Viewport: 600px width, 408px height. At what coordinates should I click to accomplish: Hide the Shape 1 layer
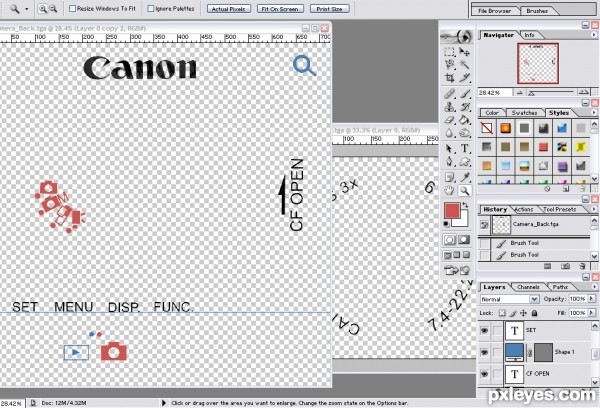pyautogui.click(x=484, y=352)
